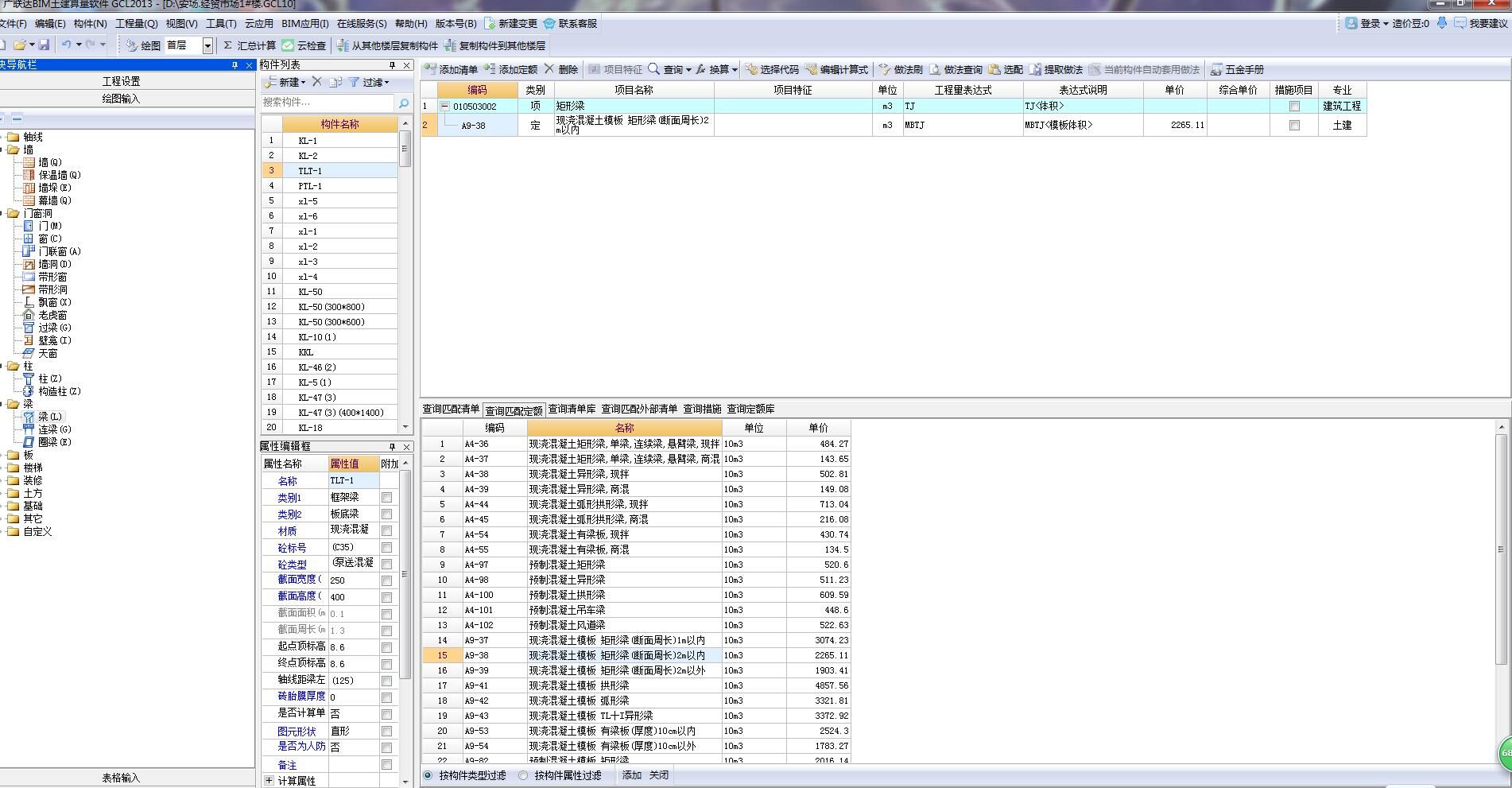Click the undo arrow icon
Viewport: 1512px width, 788px height.
pyautogui.click(x=67, y=45)
